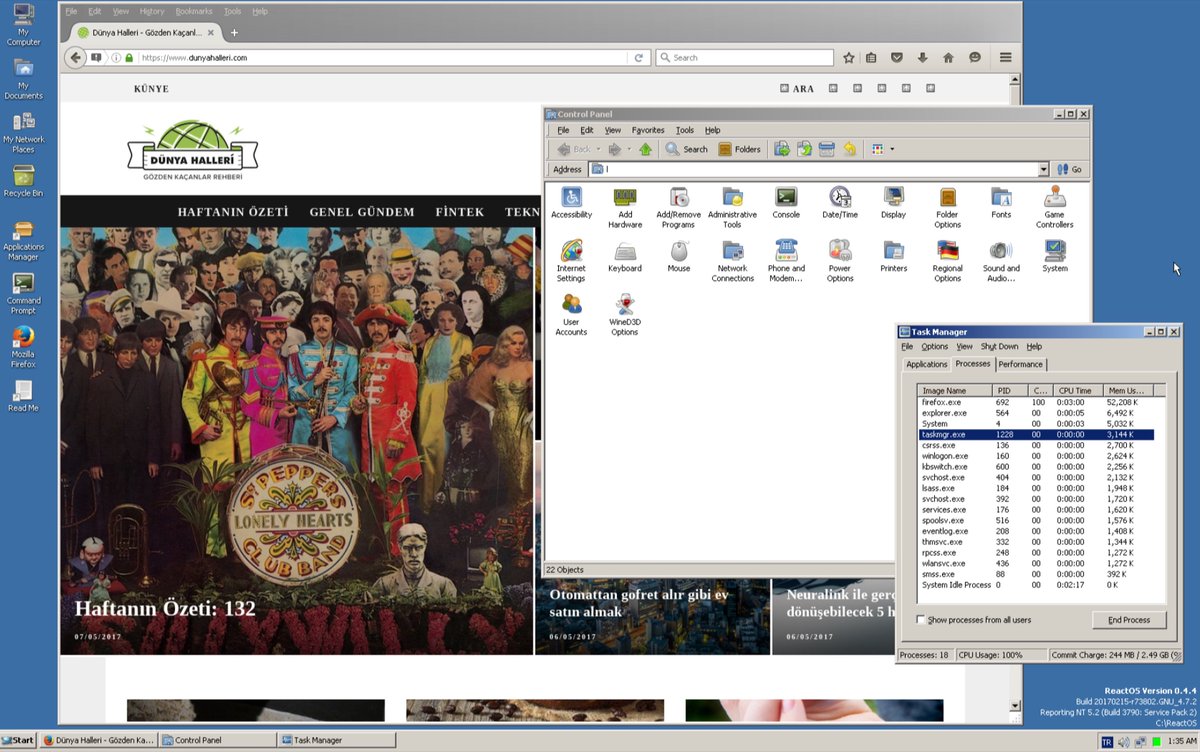1200x752 pixels.
Task: Open Add Hardware in Control Panel
Action: [x=625, y=207]
